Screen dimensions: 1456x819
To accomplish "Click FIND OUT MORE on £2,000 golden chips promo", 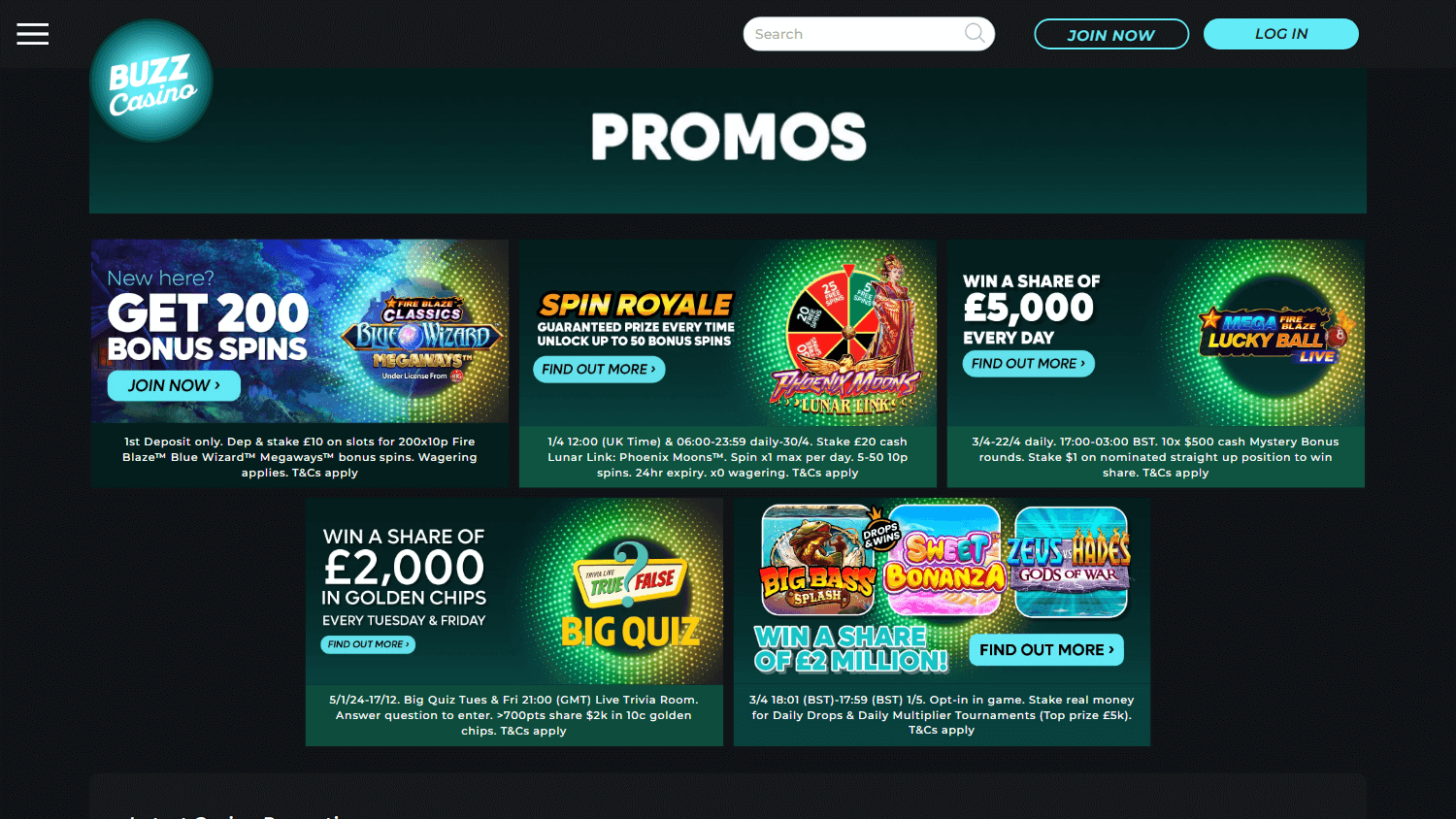I will point(368,644).
